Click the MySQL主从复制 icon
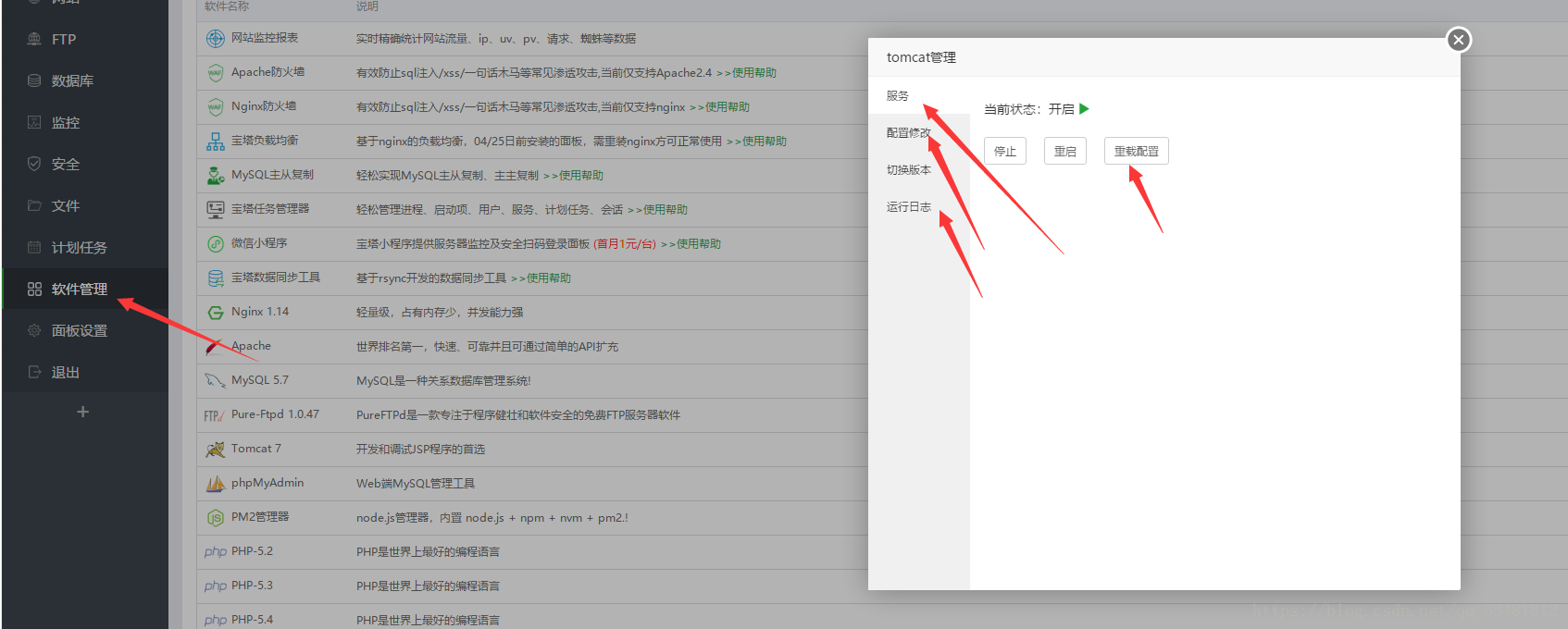The image size is (1568, 629). pos(216,175)
